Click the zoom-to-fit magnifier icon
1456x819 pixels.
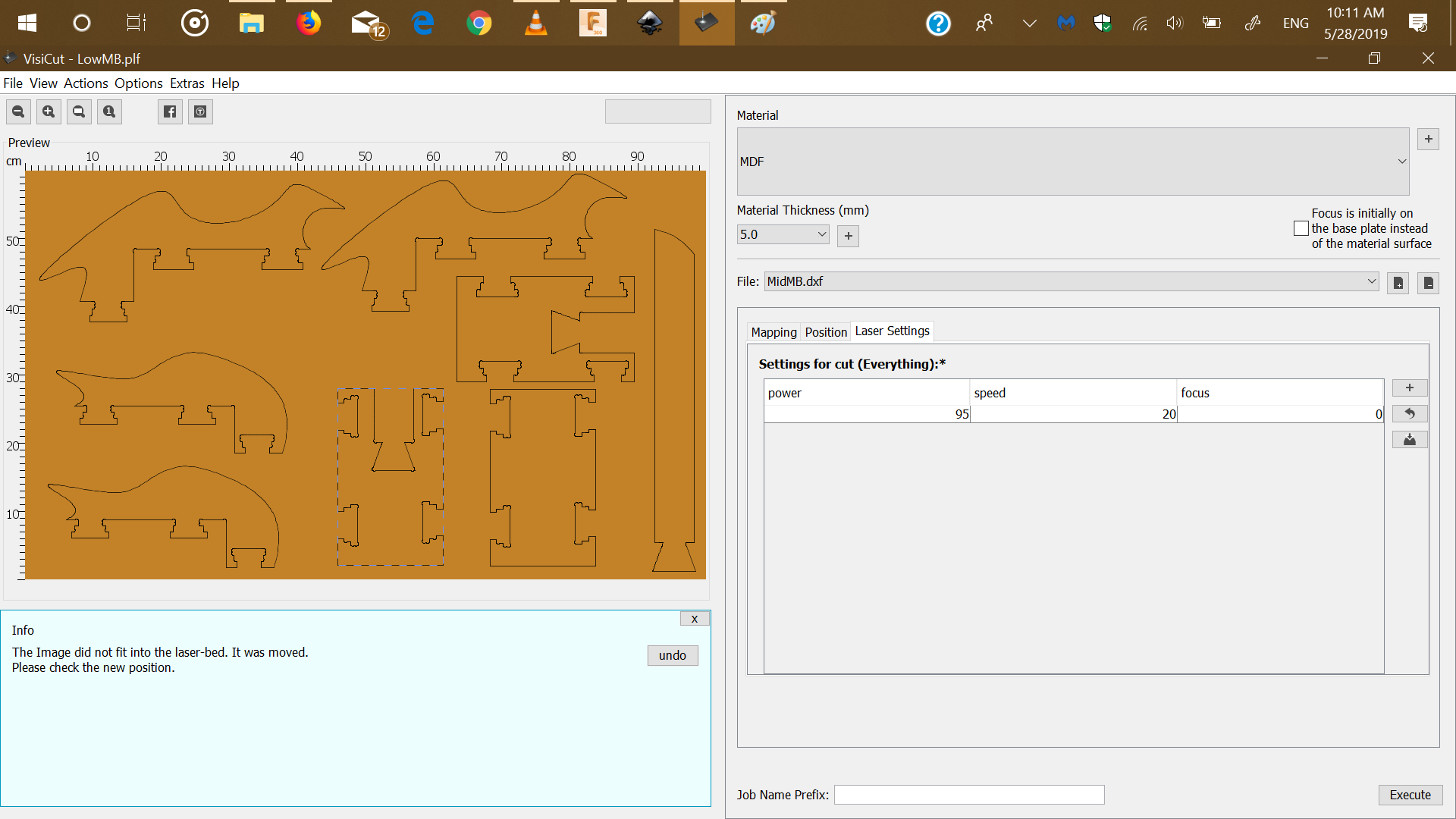point(79,112)
